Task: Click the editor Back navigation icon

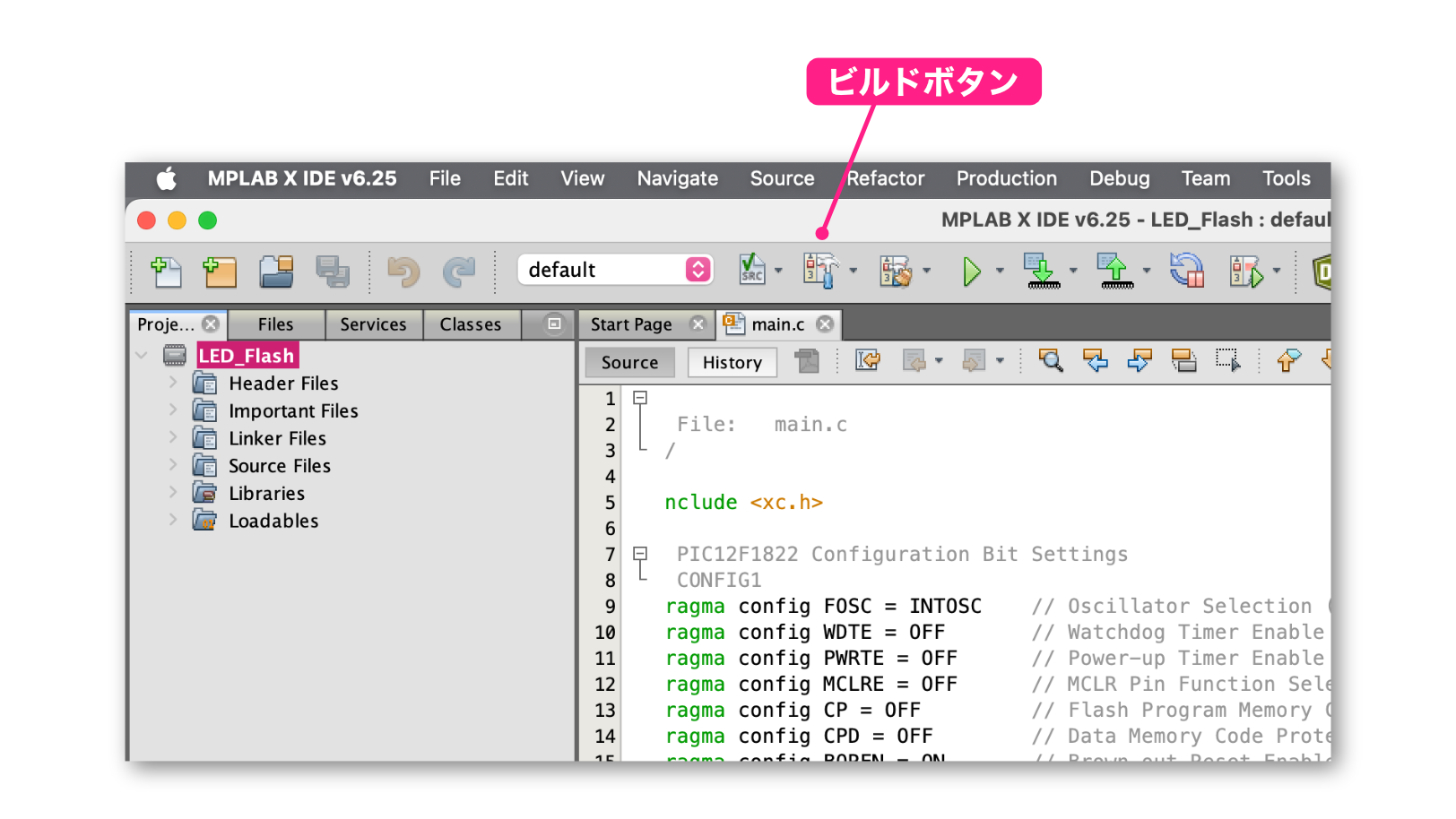Action: point(914,361)
